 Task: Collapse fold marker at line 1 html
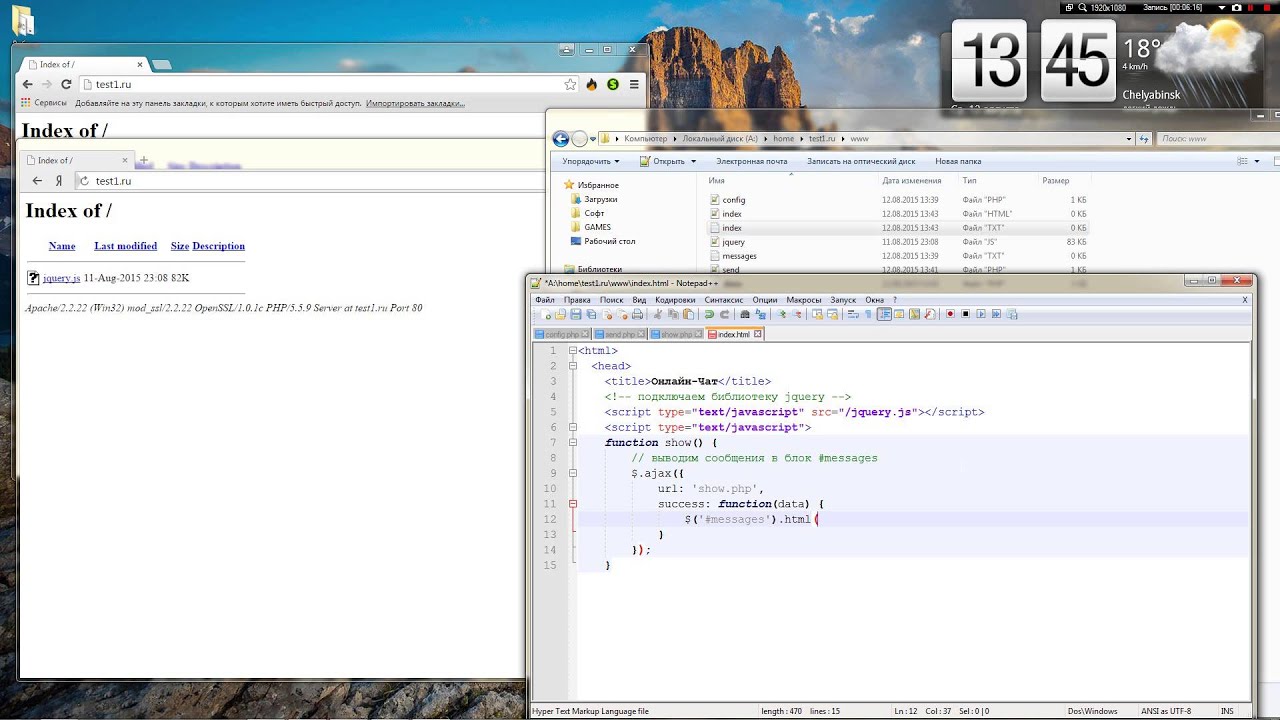572,351
